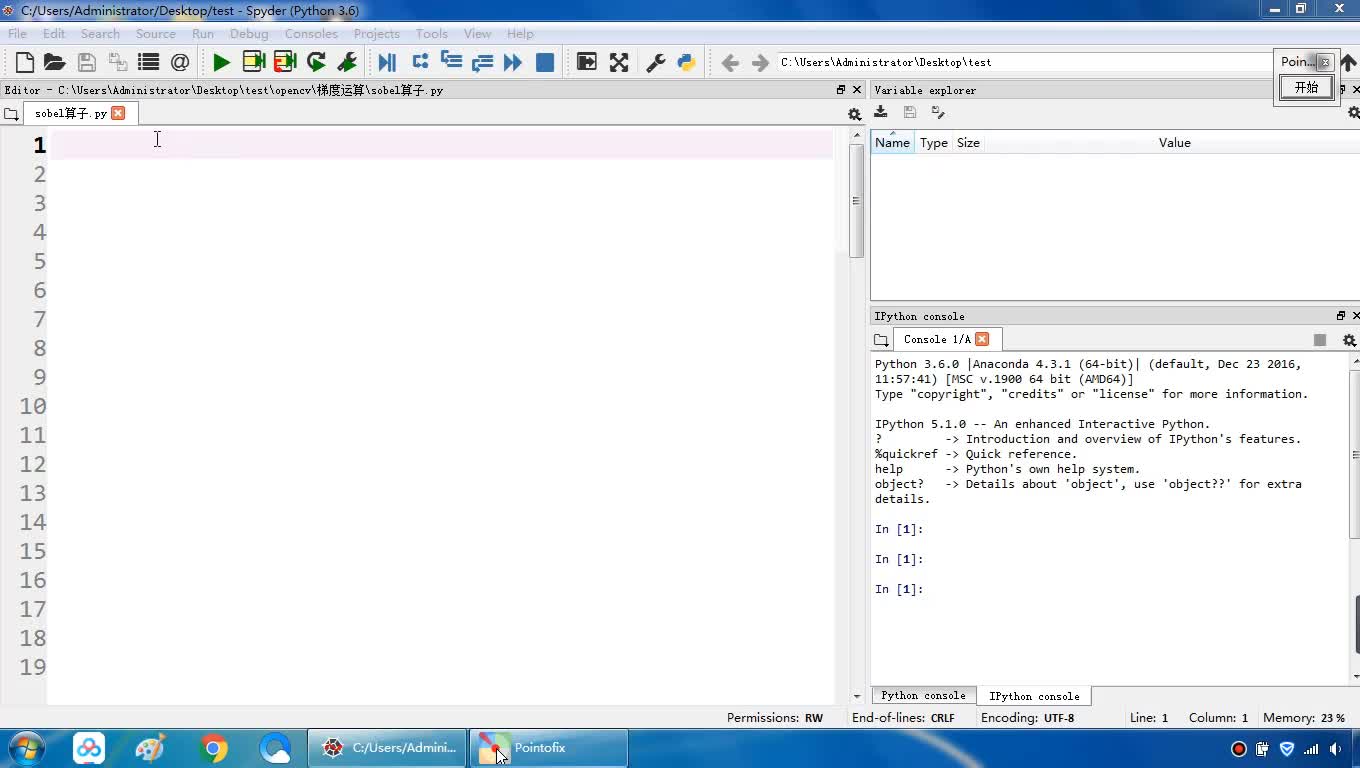
Task: Sort variables by the Name column header
Action: [892, 143]
